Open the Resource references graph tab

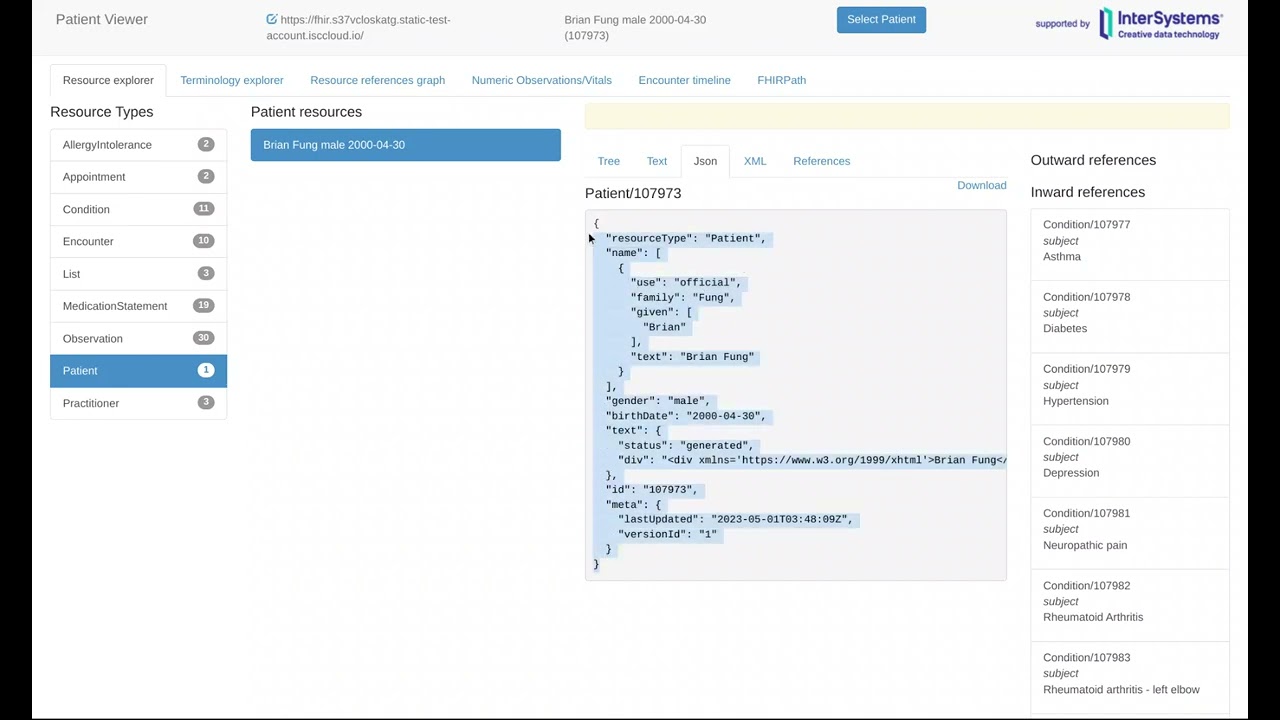click(377, 80)
